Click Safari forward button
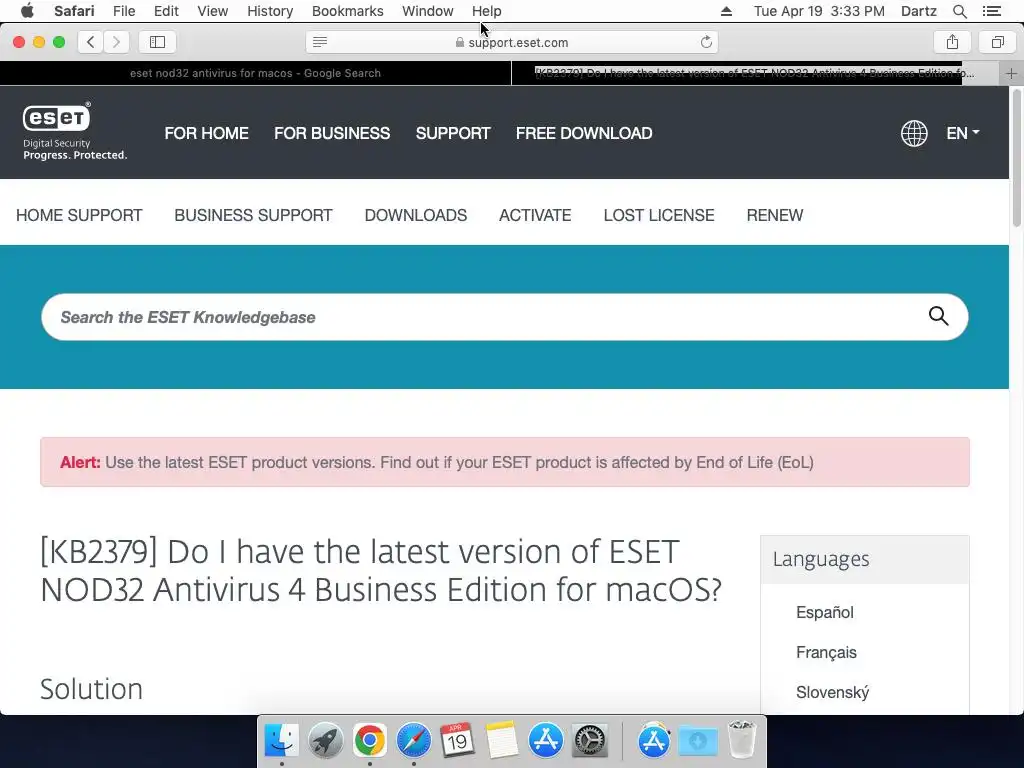 click(x=116, y=42)
